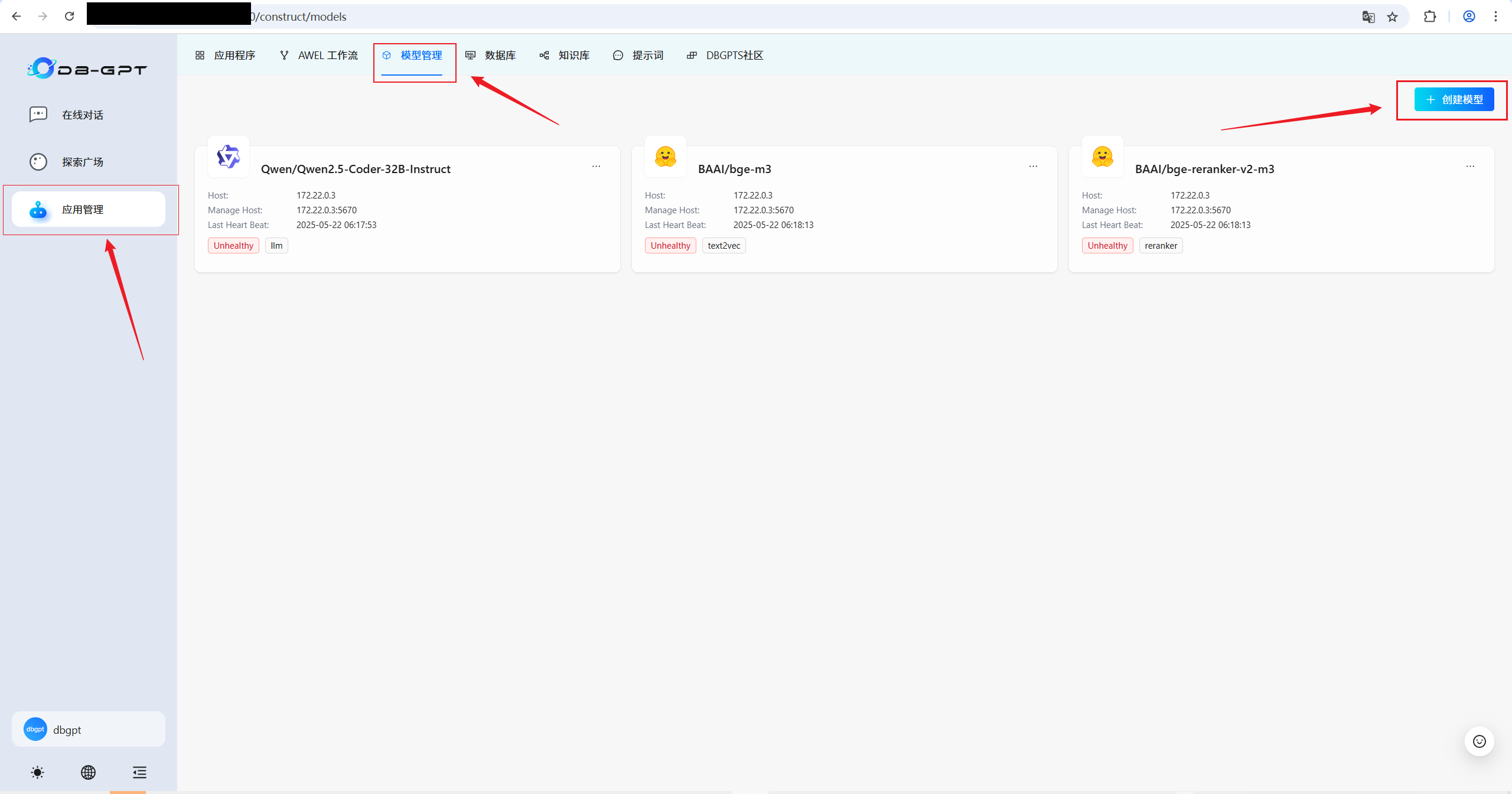Image resolution: width=1512 pixels, height=794 pixels.
Task: Switch to the 知识库 tab
Action: click(x=565, y=56)
